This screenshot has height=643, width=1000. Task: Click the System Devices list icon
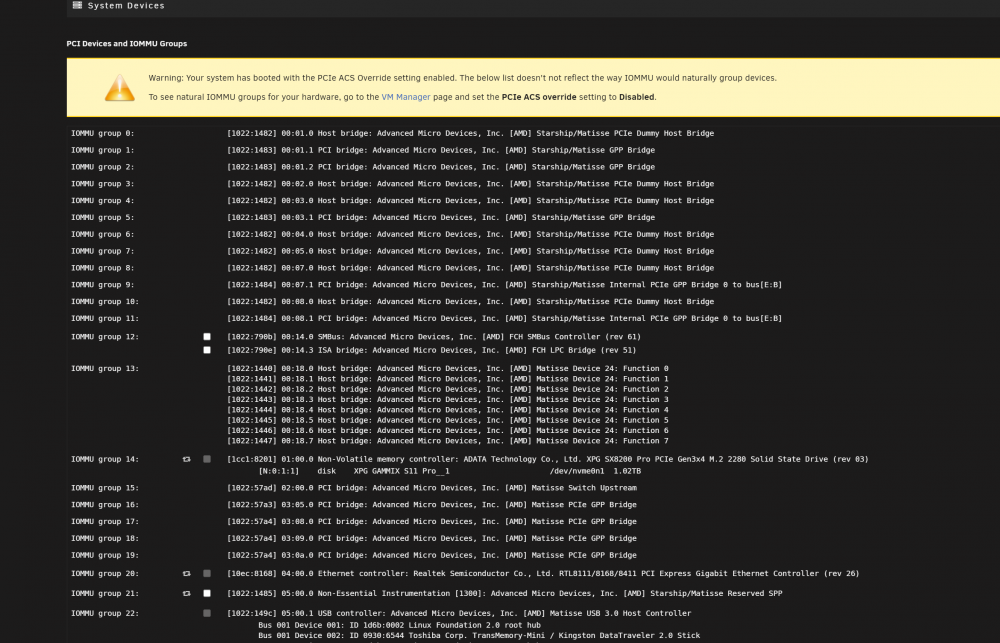(x=77, y=5)
